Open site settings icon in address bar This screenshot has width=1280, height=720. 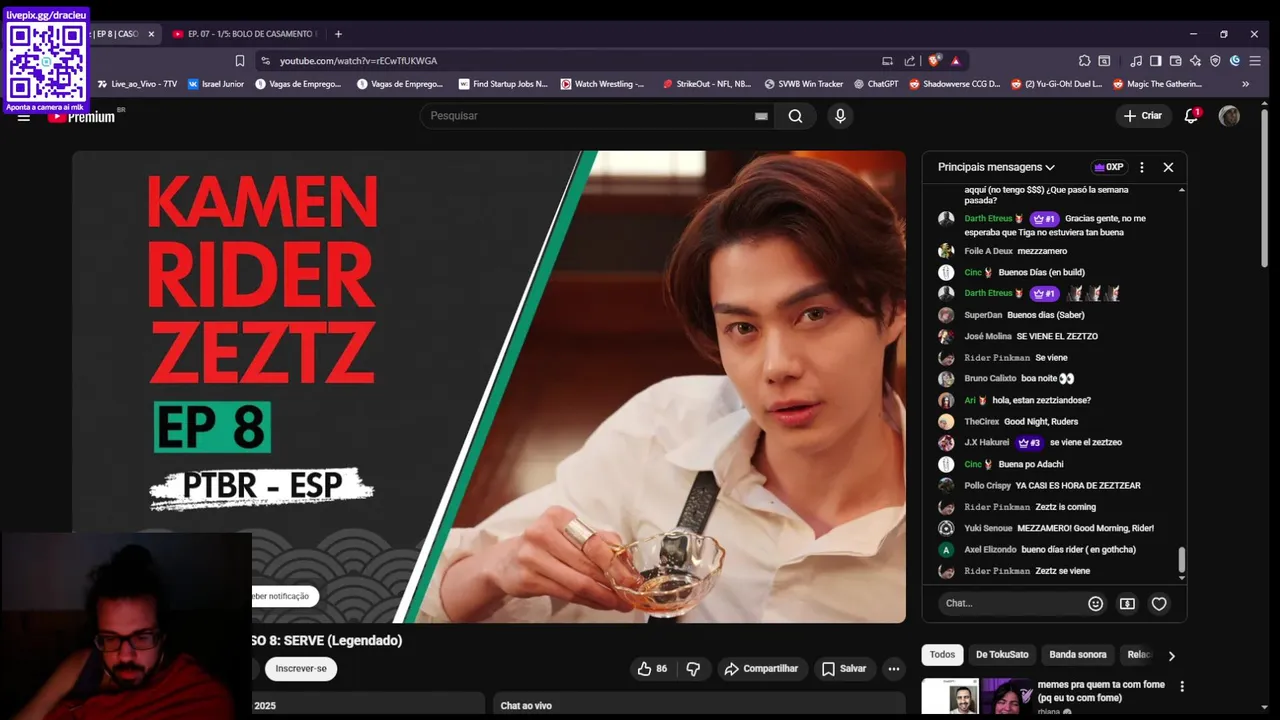coord(265,61)
